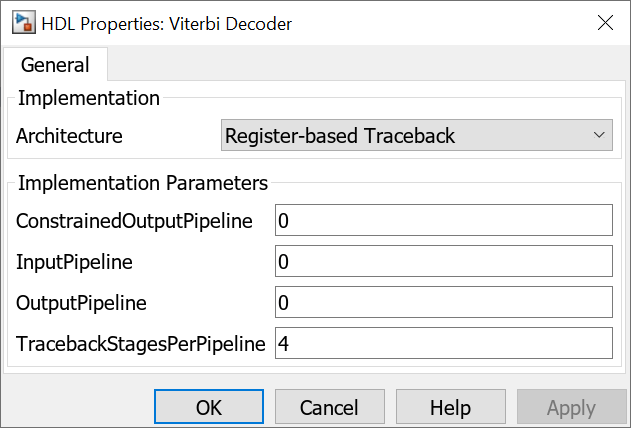This screenshot has height=428, width=631.
Task: Confirm settings with the OK button
Action: (x=209, y=407)
